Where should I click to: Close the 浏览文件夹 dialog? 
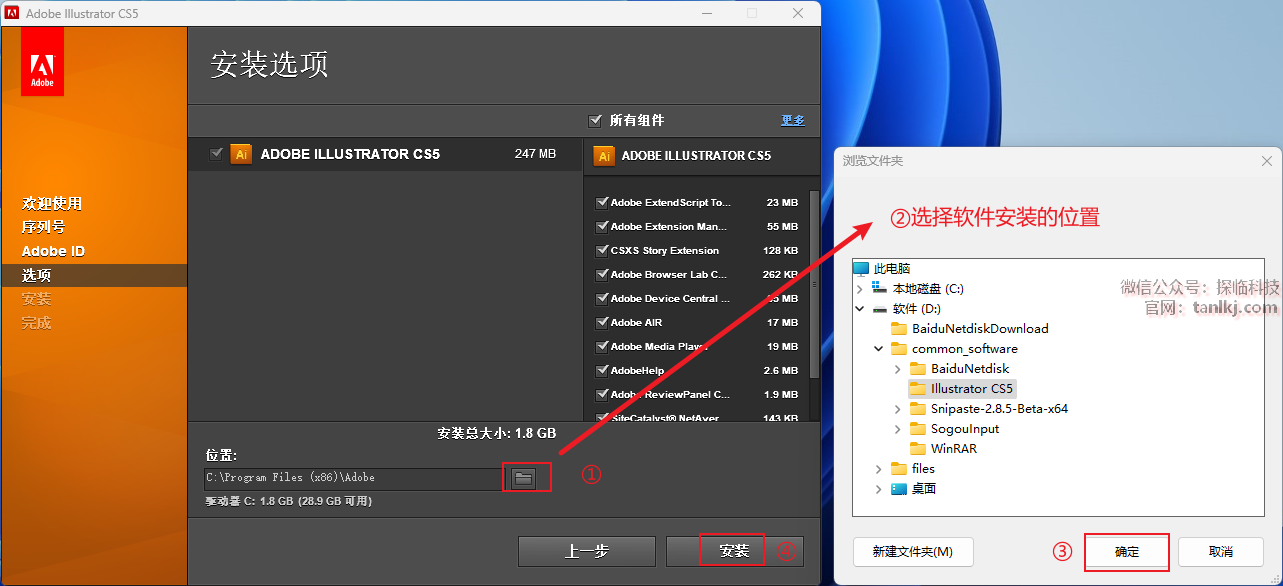point(1267,161)
